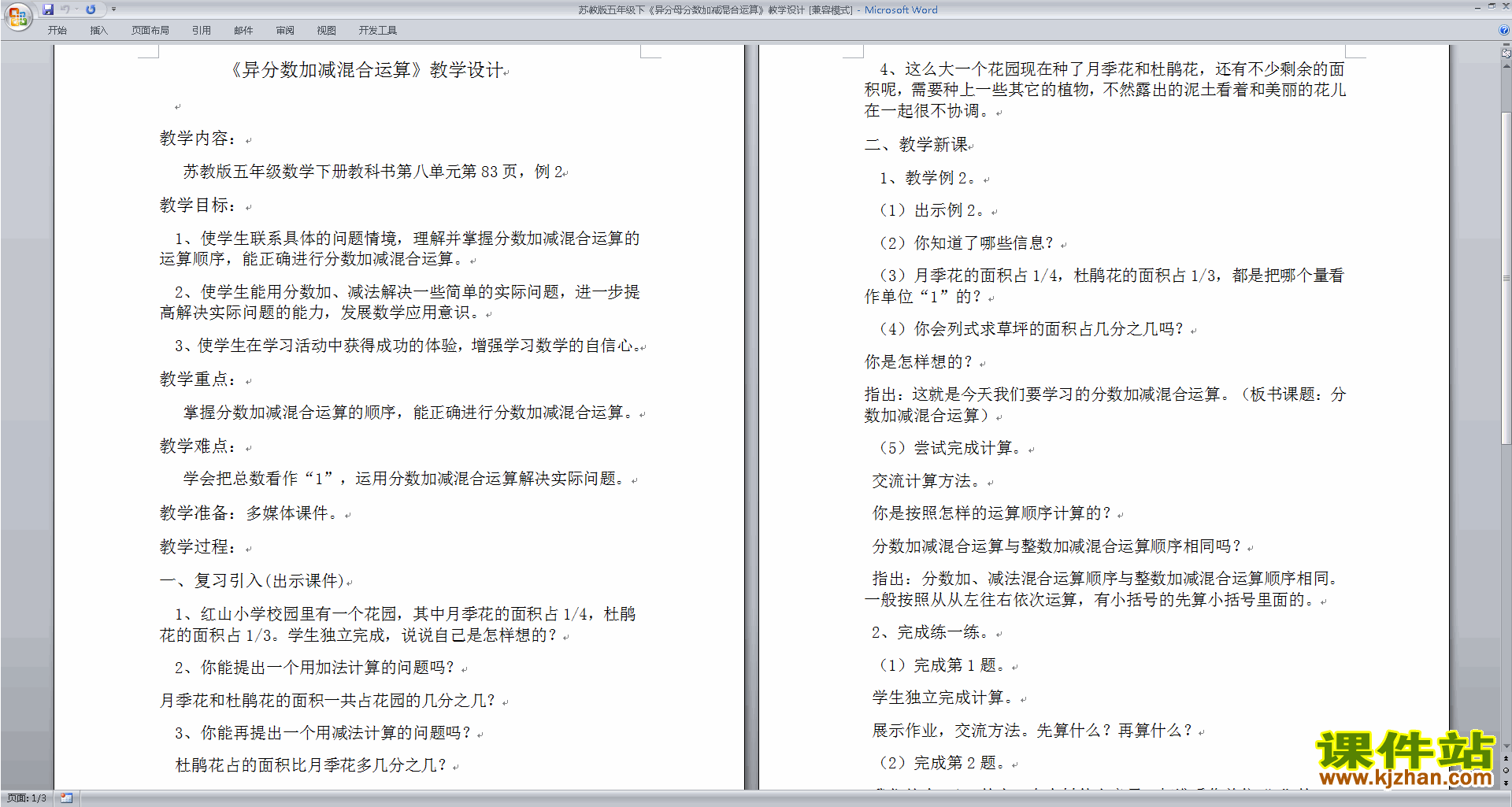Screen dimensions: 1512x807
Task: Go to previous page with double-up arrow
Action: [x=1506, y=758]
